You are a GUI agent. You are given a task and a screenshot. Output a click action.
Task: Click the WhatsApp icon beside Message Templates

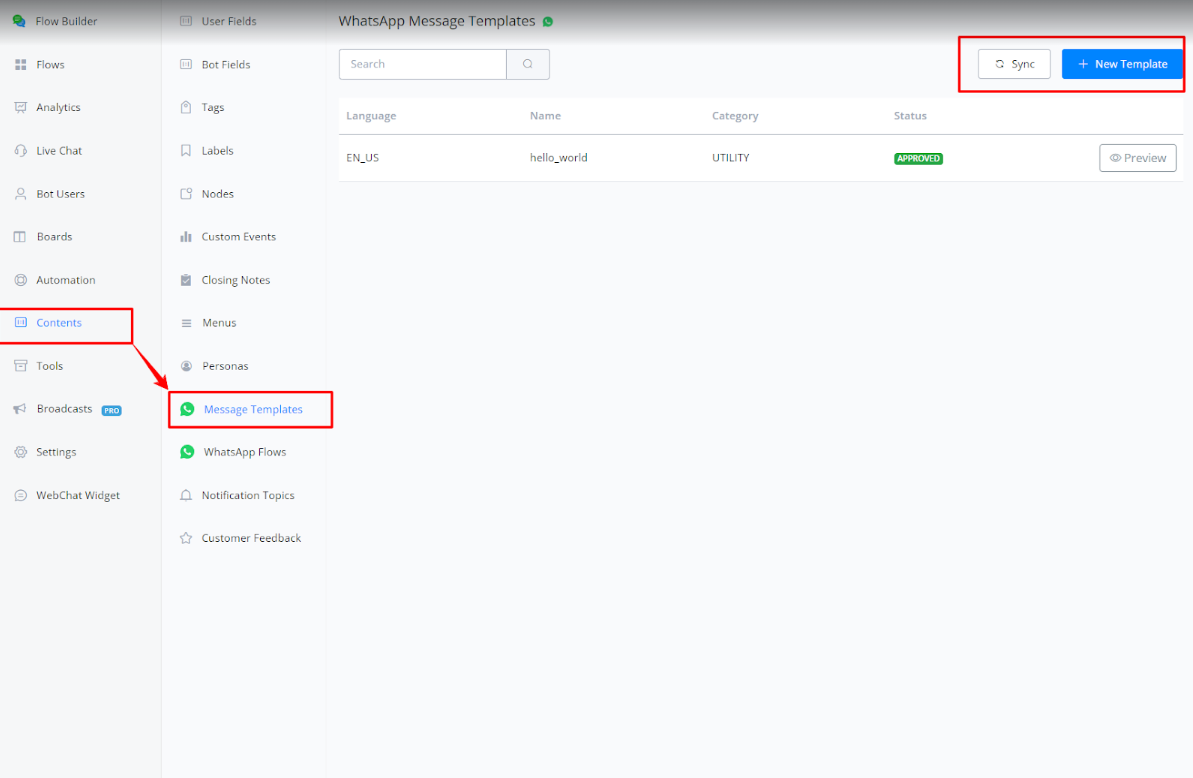click(x=187, y=409)
